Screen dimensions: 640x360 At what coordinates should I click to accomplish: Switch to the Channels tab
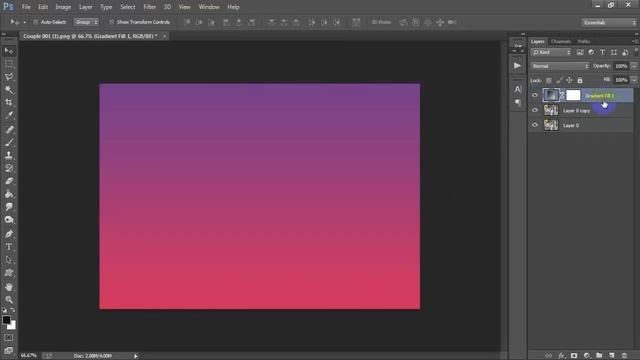[561, 41]
